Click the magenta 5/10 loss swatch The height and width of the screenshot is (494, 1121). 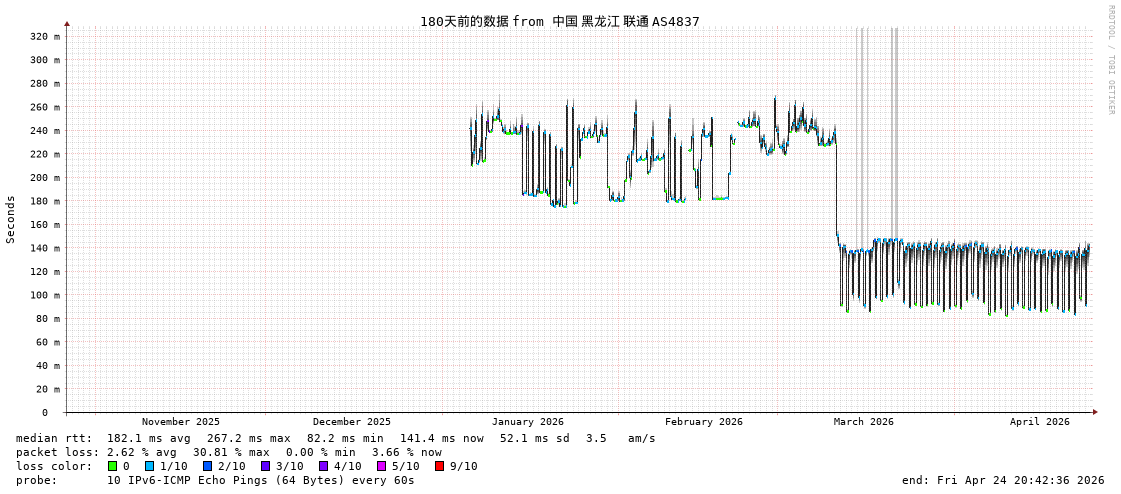pyautogui.click(x=381, y=466)
